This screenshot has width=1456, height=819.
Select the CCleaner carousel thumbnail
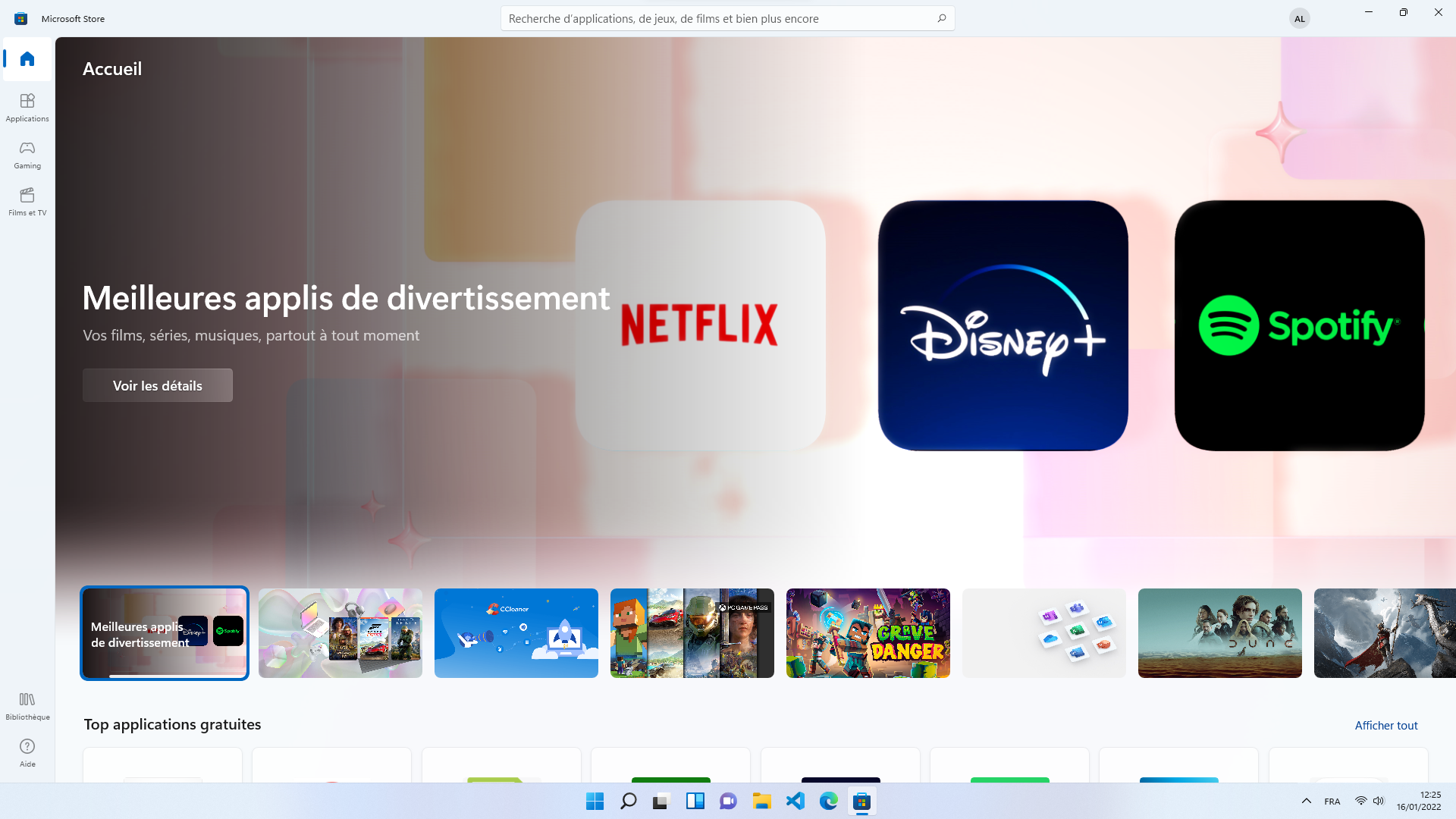coord(516,633)
